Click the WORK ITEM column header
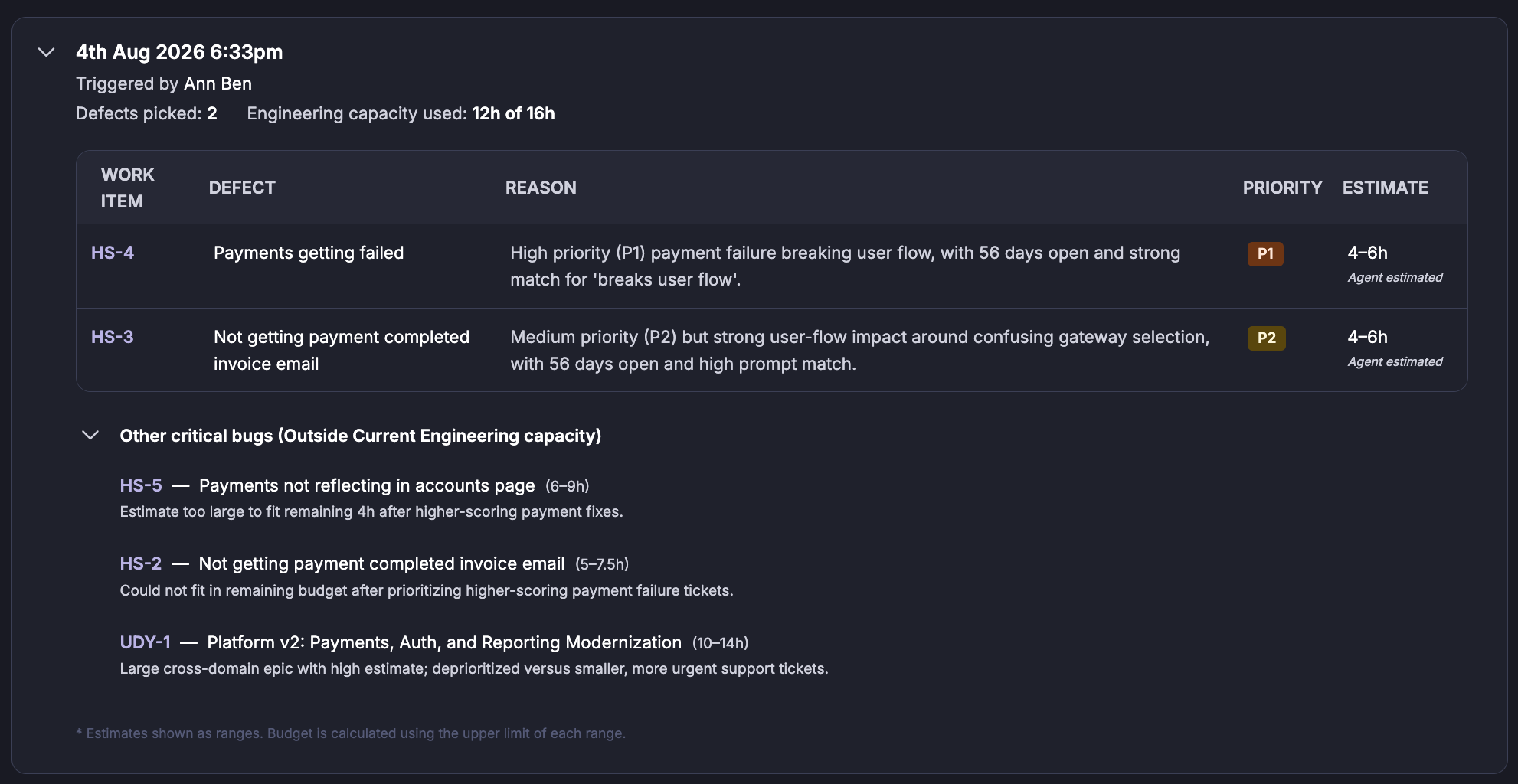The width and height of the screenshot is (1518, 784). (128, 188)
